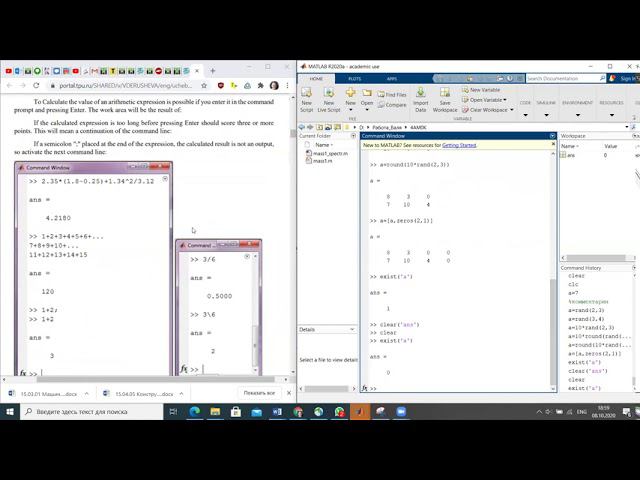Image resolution: width=640 pixels, height=480 pixels.
Task: Expand the SIMULINK section dropdown
Action: point(547,115)
